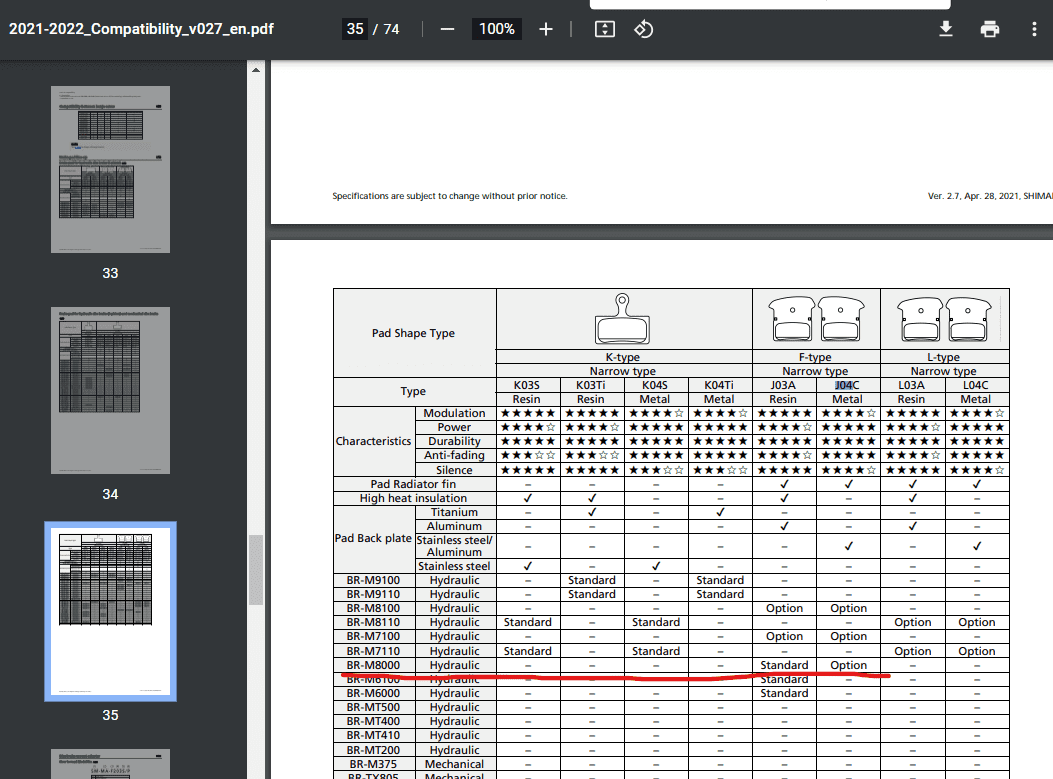Viewport: 1053px width, 779px height.
Task: Click the BR-M9100 K03Ti Standard cell
Action: pos(591,580)
